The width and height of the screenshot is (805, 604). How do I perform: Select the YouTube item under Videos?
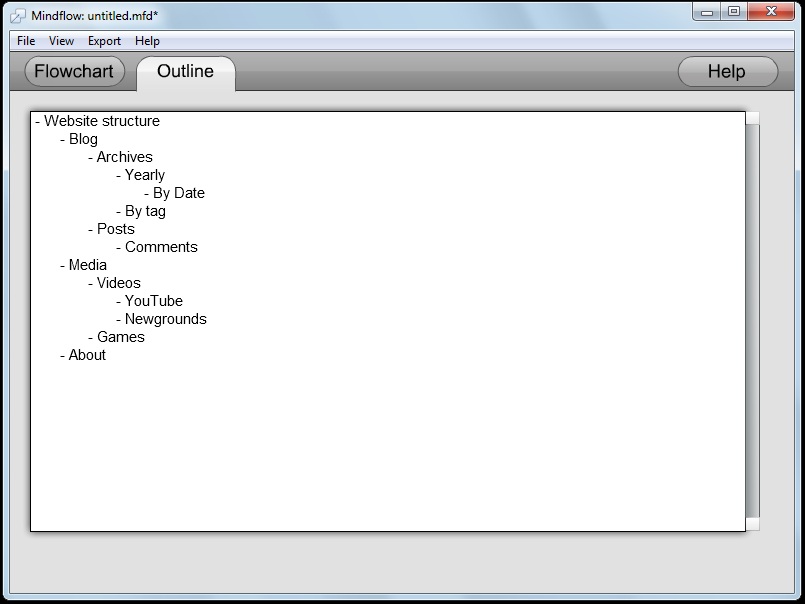[x=153, y=301]
